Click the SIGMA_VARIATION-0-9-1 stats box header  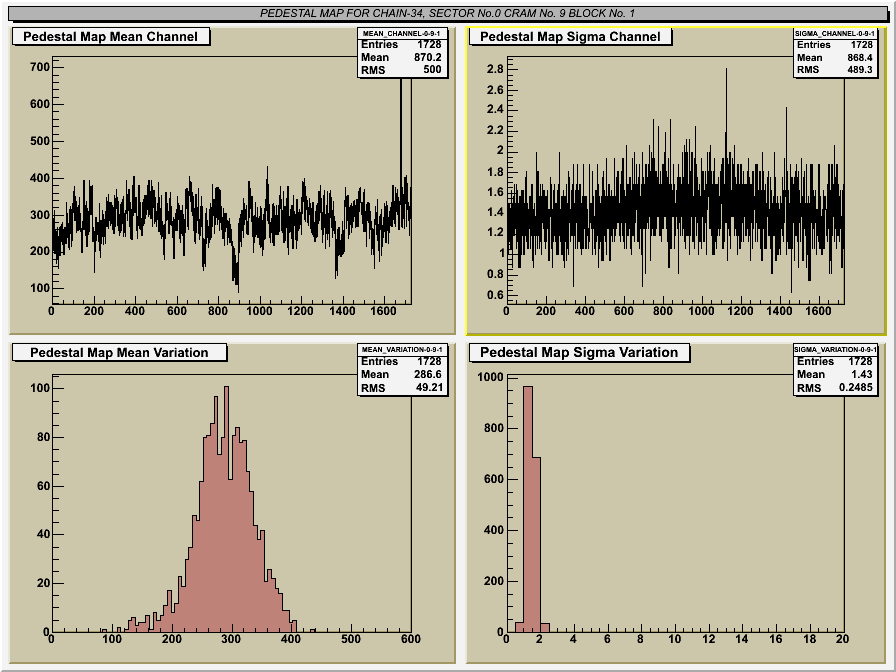(x=834, y=349)
